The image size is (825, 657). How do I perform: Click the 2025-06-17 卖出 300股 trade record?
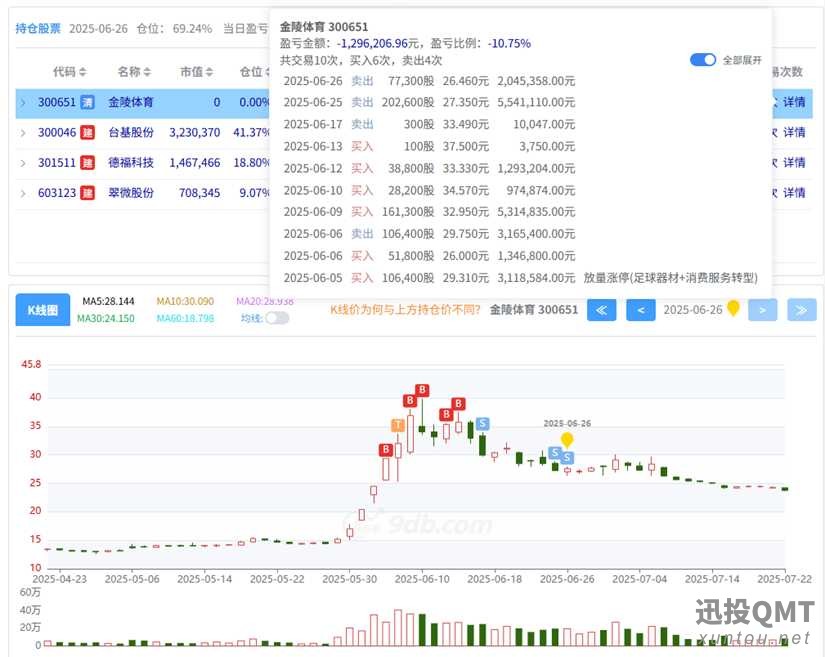point(429,124)
